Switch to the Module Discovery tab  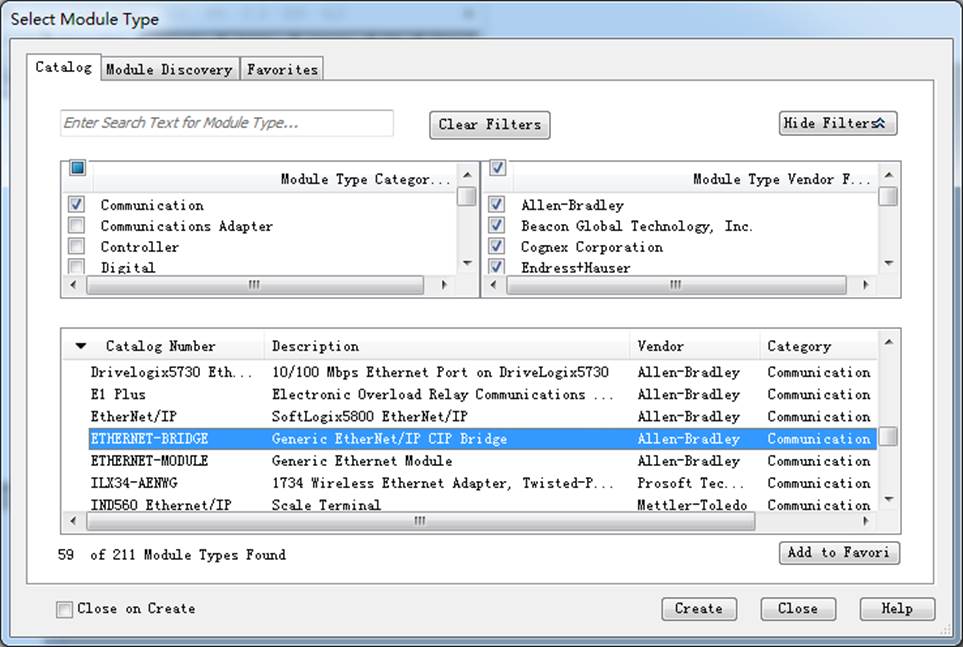pos(170,69)
